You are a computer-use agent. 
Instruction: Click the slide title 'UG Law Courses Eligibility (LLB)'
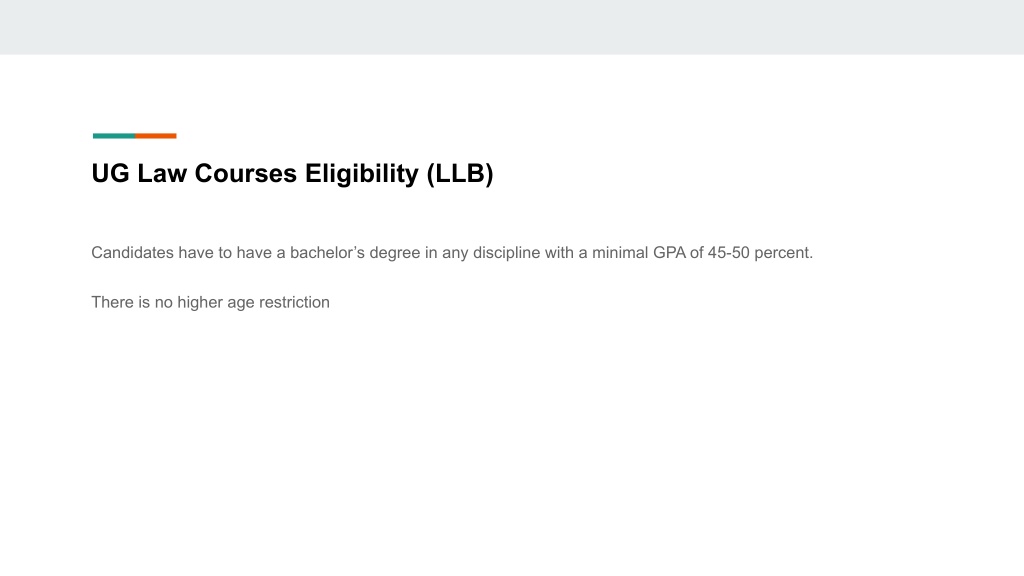pos(292,174)
